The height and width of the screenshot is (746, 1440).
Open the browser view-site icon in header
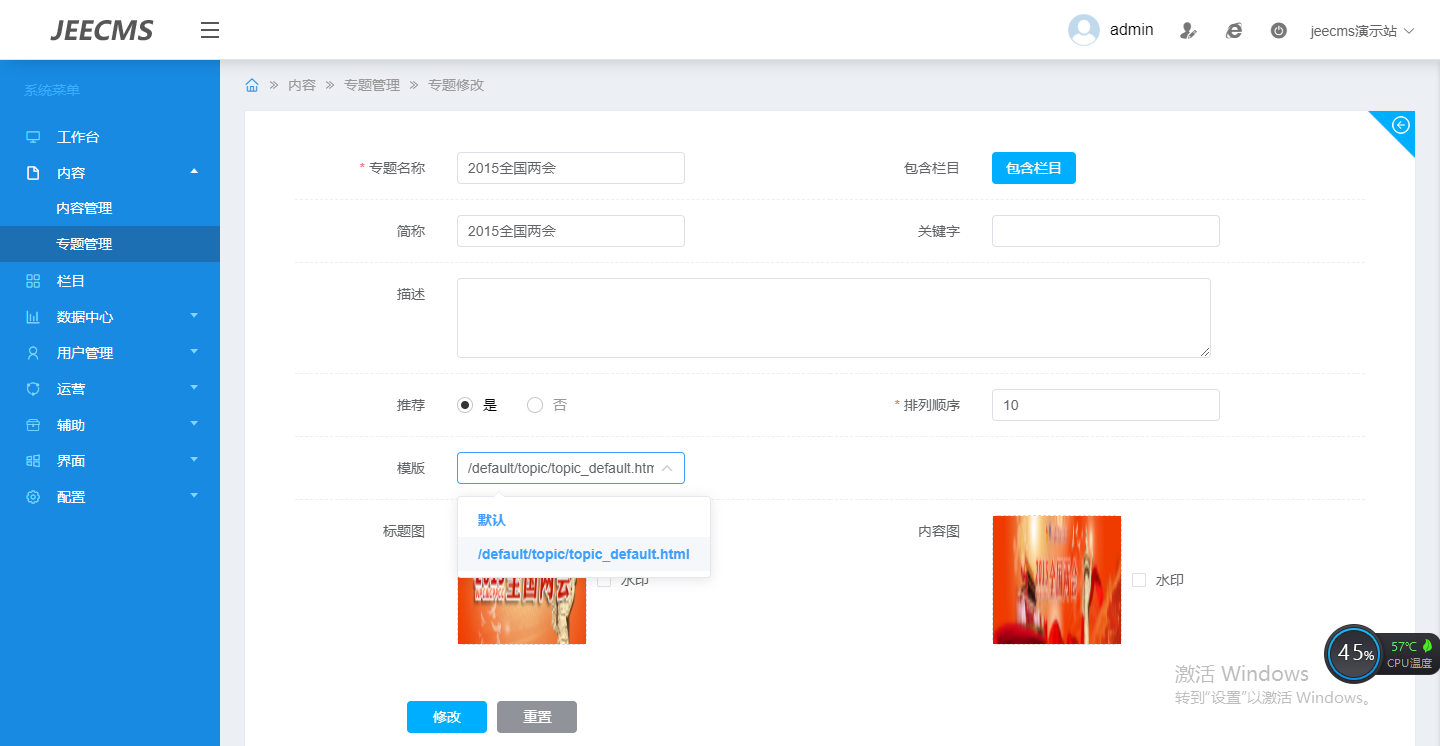click(1234, 31)
